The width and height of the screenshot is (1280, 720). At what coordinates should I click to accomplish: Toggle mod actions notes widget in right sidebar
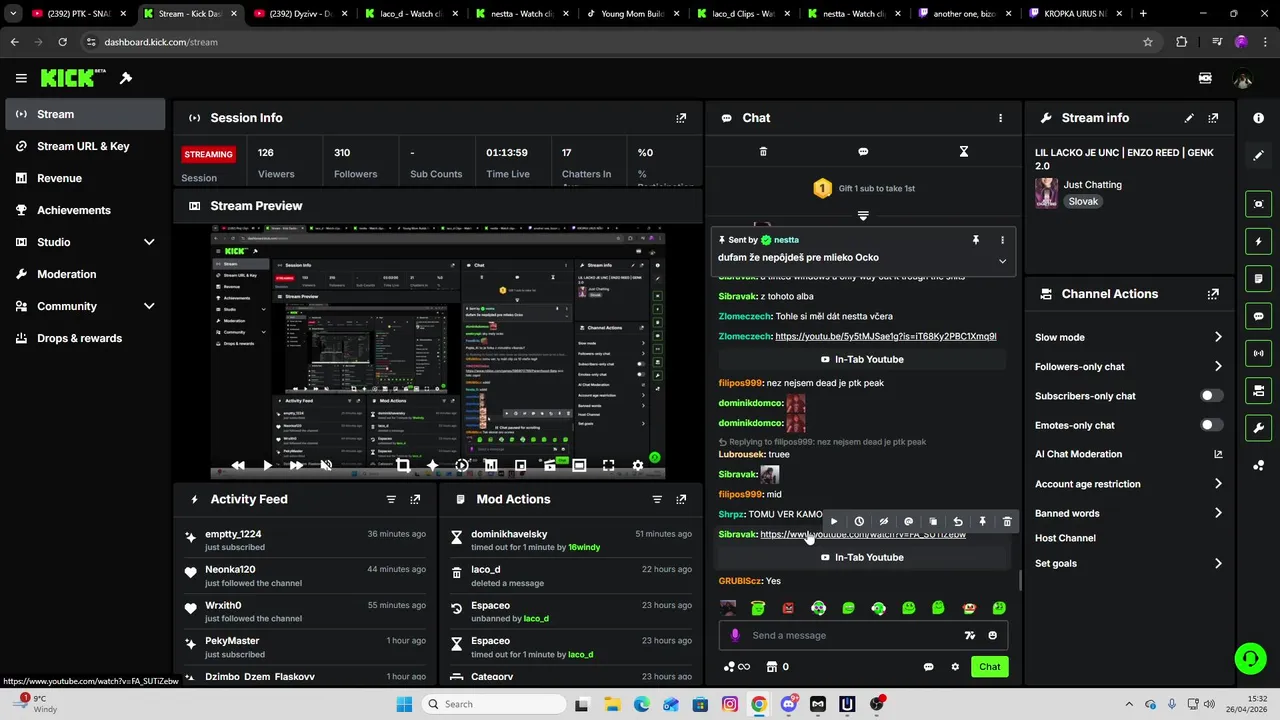pyautogui.click(x=1258, y=278)
